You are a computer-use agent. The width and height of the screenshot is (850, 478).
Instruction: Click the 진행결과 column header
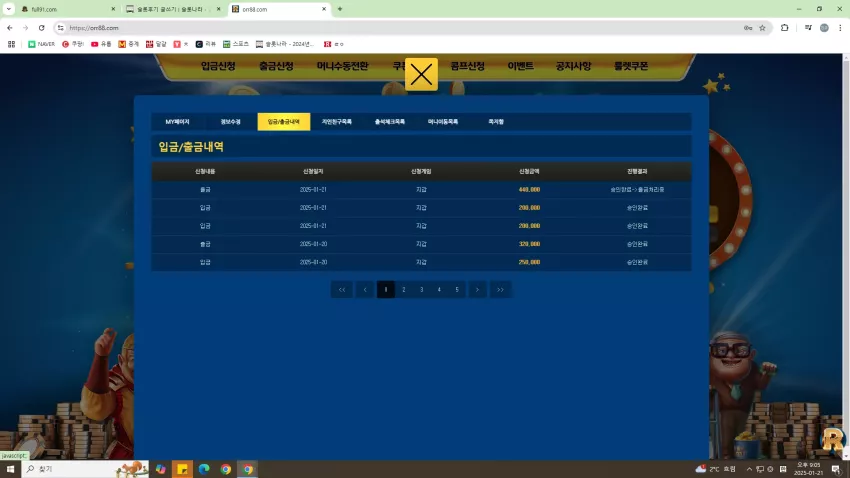click(637, 171)
